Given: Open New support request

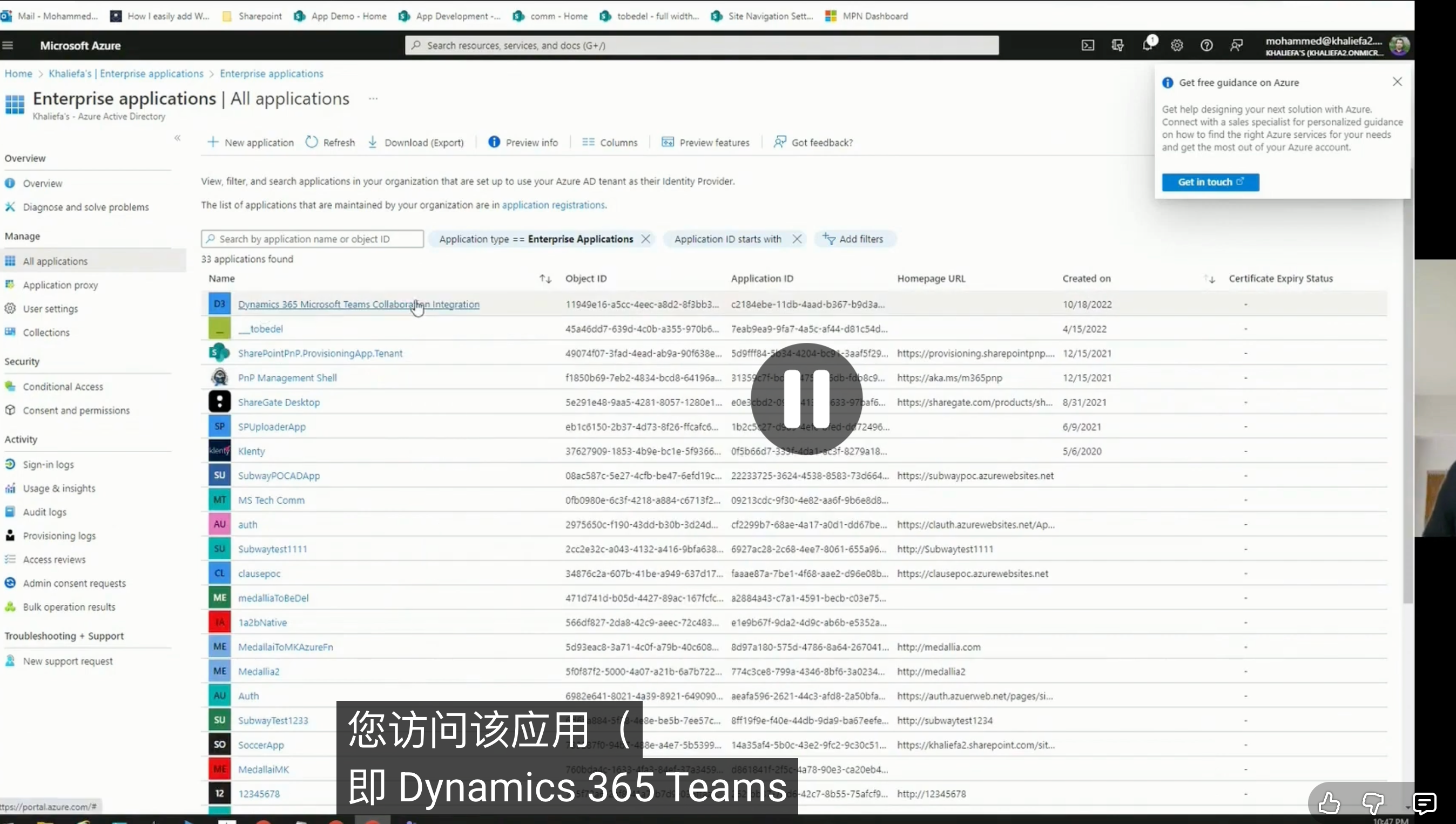Looking at the screenshot, I should tap(68, 661).
